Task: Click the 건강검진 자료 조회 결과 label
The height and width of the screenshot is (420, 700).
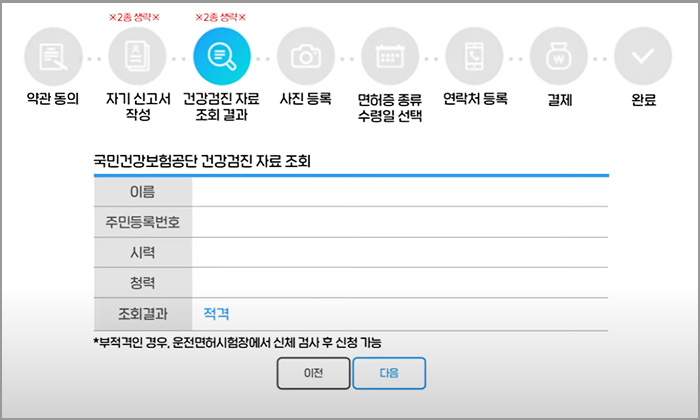Action: tap(221, 107)
